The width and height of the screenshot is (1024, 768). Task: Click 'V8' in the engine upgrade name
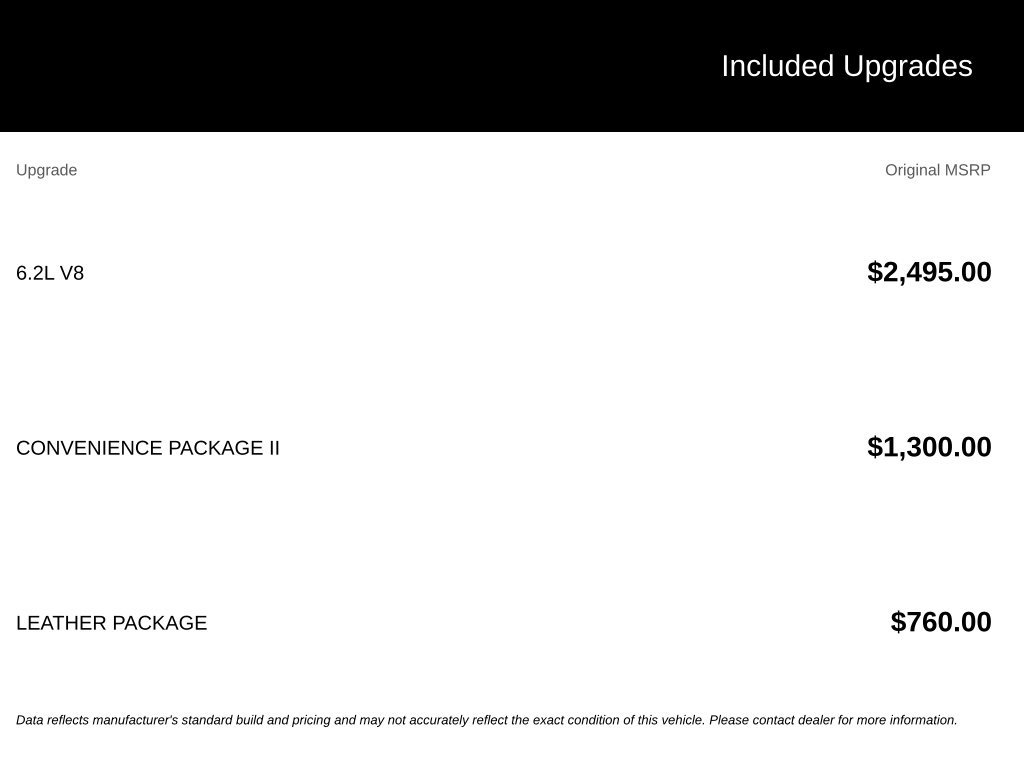click(72, 273)
